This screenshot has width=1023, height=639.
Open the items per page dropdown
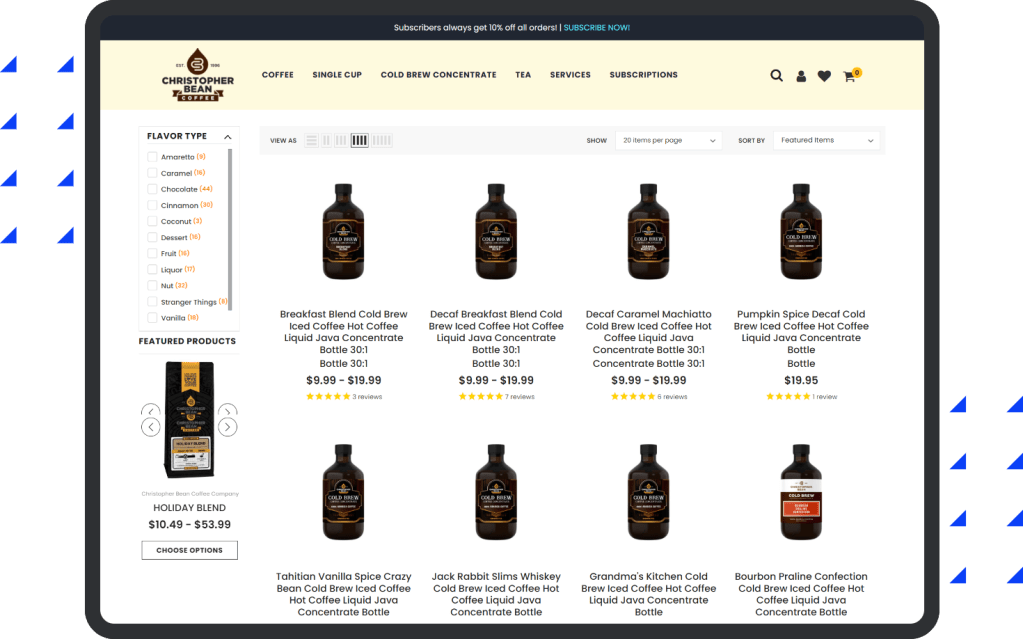tap(668, 141)
